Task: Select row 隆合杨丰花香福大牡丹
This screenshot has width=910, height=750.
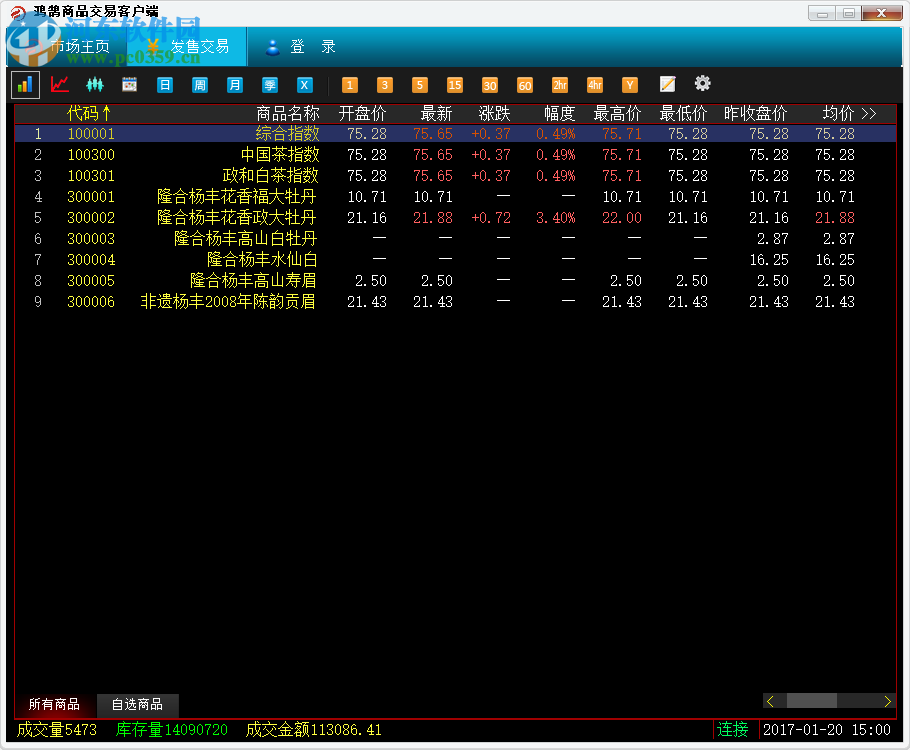Action: pos(455,197)
